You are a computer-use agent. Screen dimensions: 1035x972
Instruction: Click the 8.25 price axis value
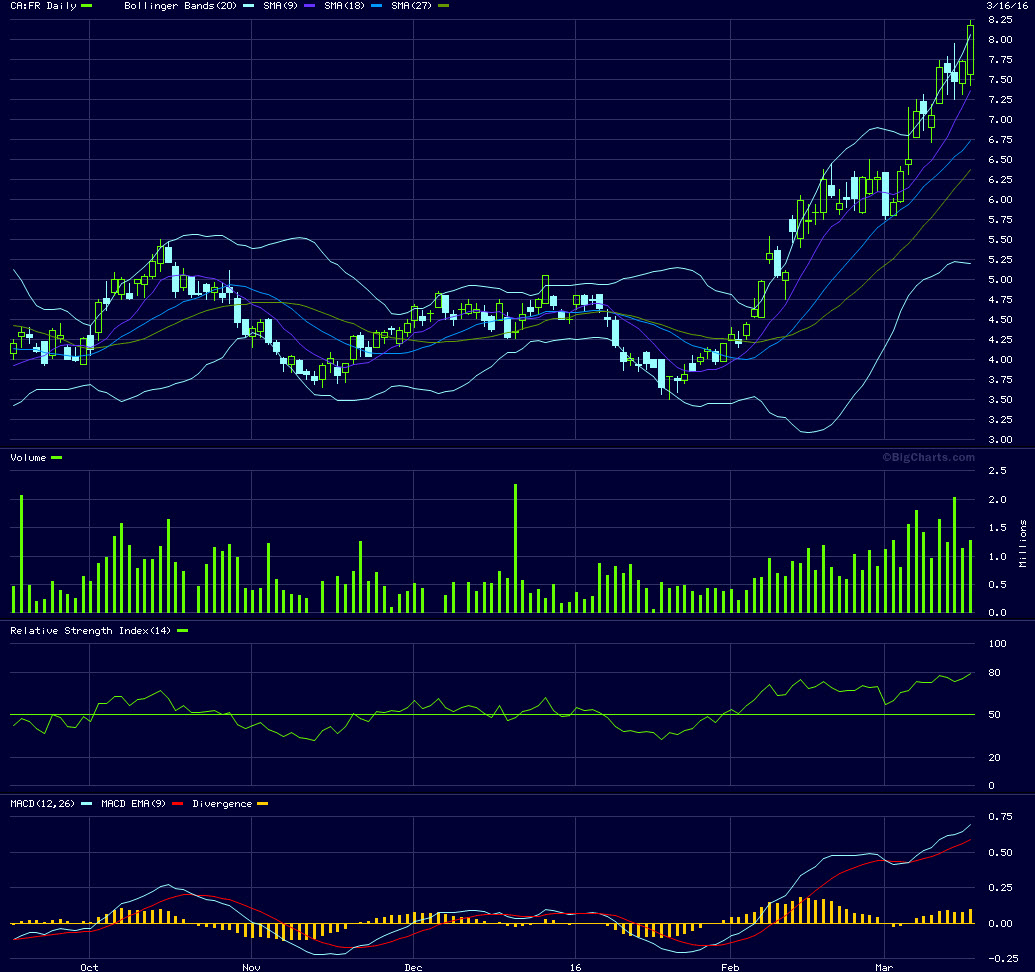pos(1000,20)
